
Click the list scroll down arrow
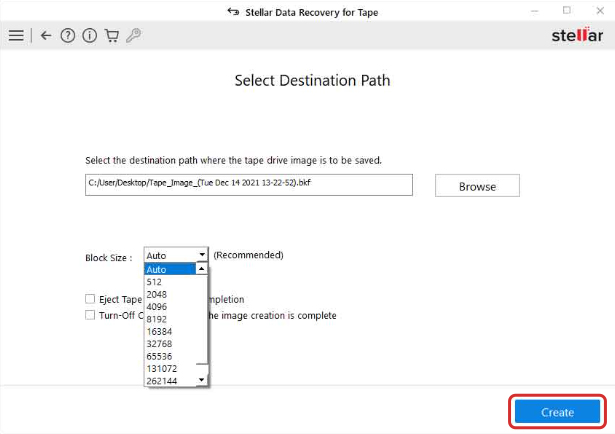[201, 380]
